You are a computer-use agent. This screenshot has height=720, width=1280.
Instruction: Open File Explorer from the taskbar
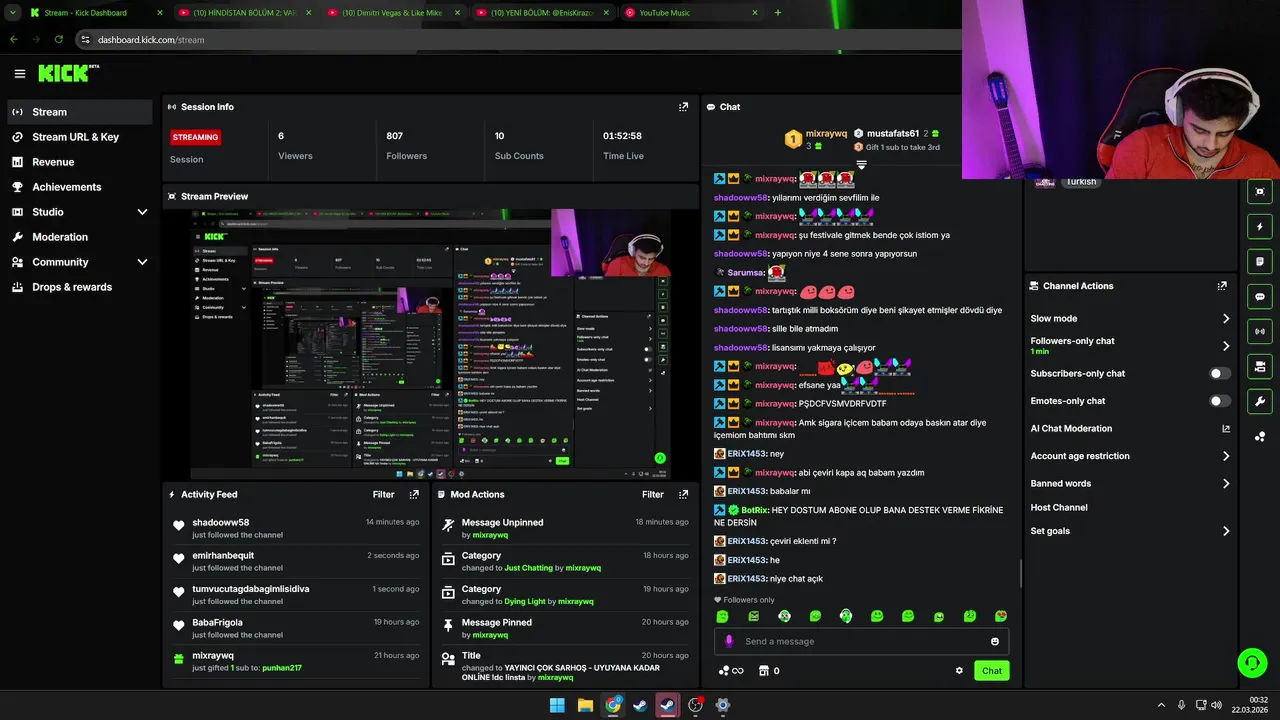point(585,705)
